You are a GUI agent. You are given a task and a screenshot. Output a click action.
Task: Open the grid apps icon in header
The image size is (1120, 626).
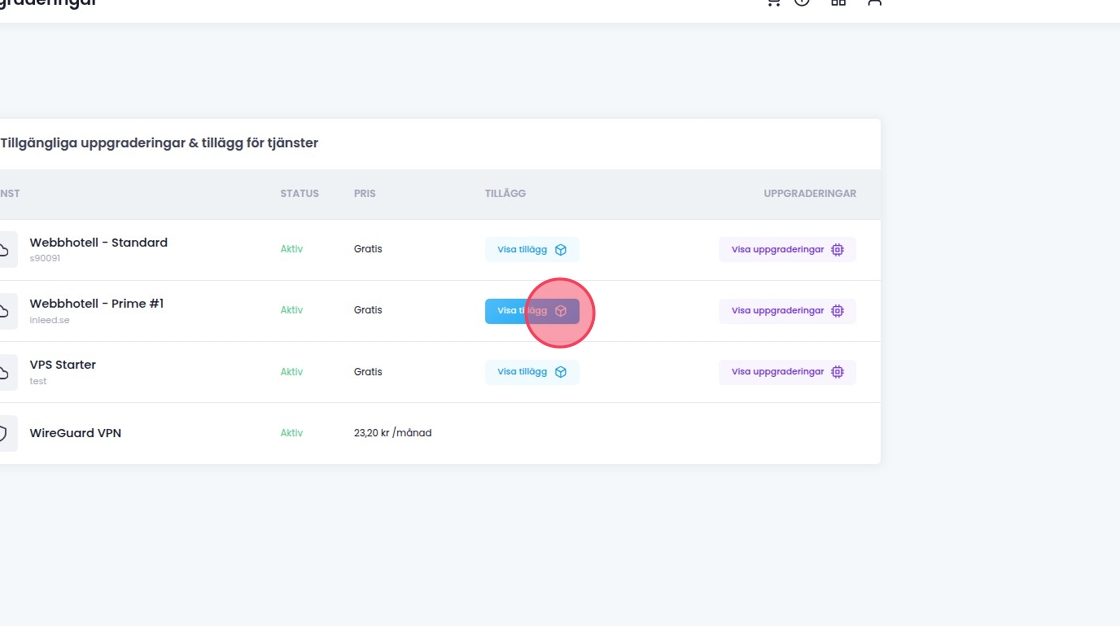pyautogui.click(x=838, y=3)
